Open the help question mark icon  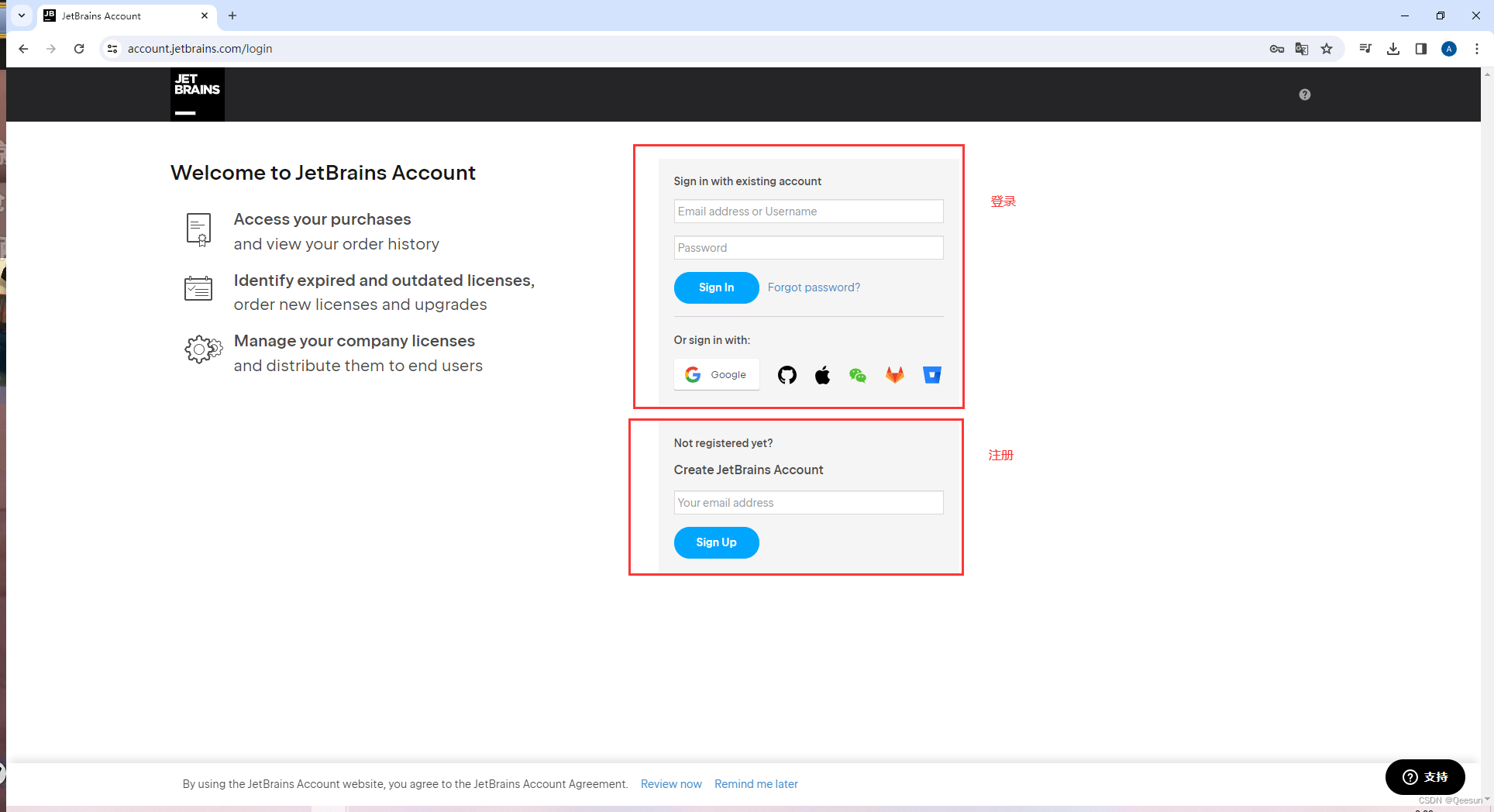1305,95
